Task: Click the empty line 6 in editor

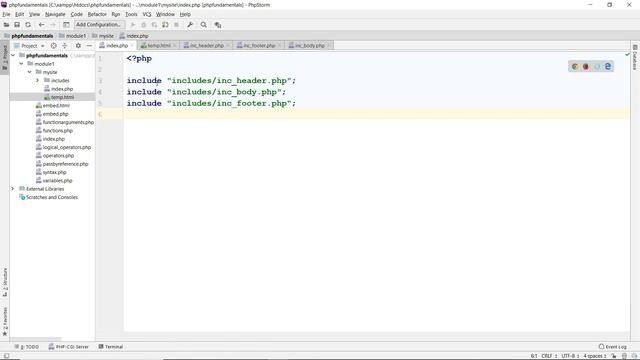Action: click(x=376, y=114)
